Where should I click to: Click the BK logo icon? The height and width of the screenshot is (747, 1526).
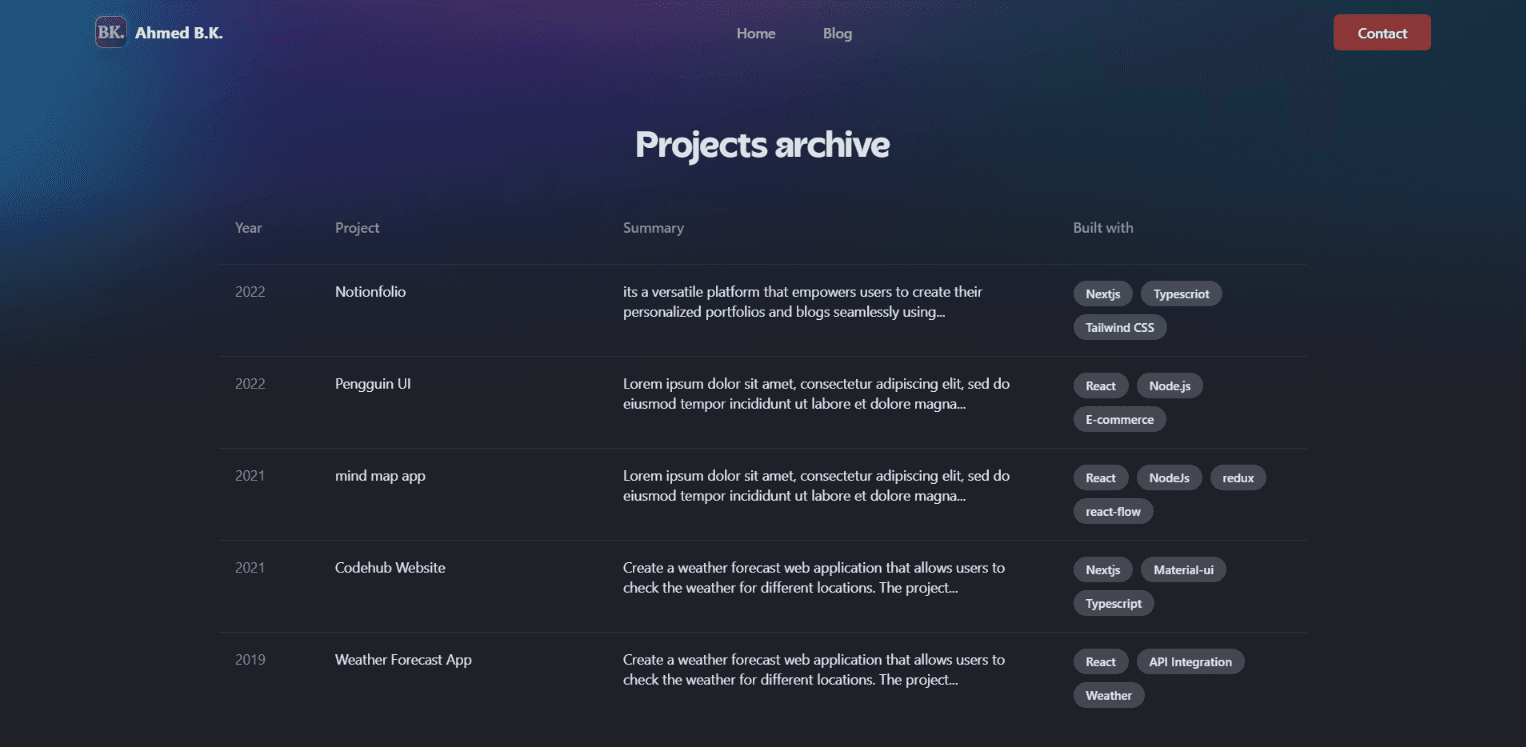[111, 32]
